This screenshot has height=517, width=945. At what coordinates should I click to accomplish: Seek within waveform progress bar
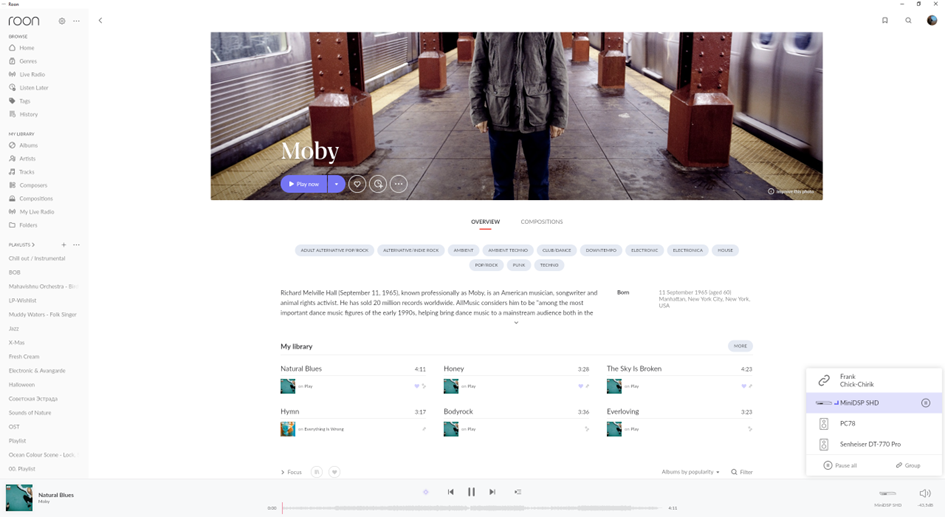coord(471,508)
